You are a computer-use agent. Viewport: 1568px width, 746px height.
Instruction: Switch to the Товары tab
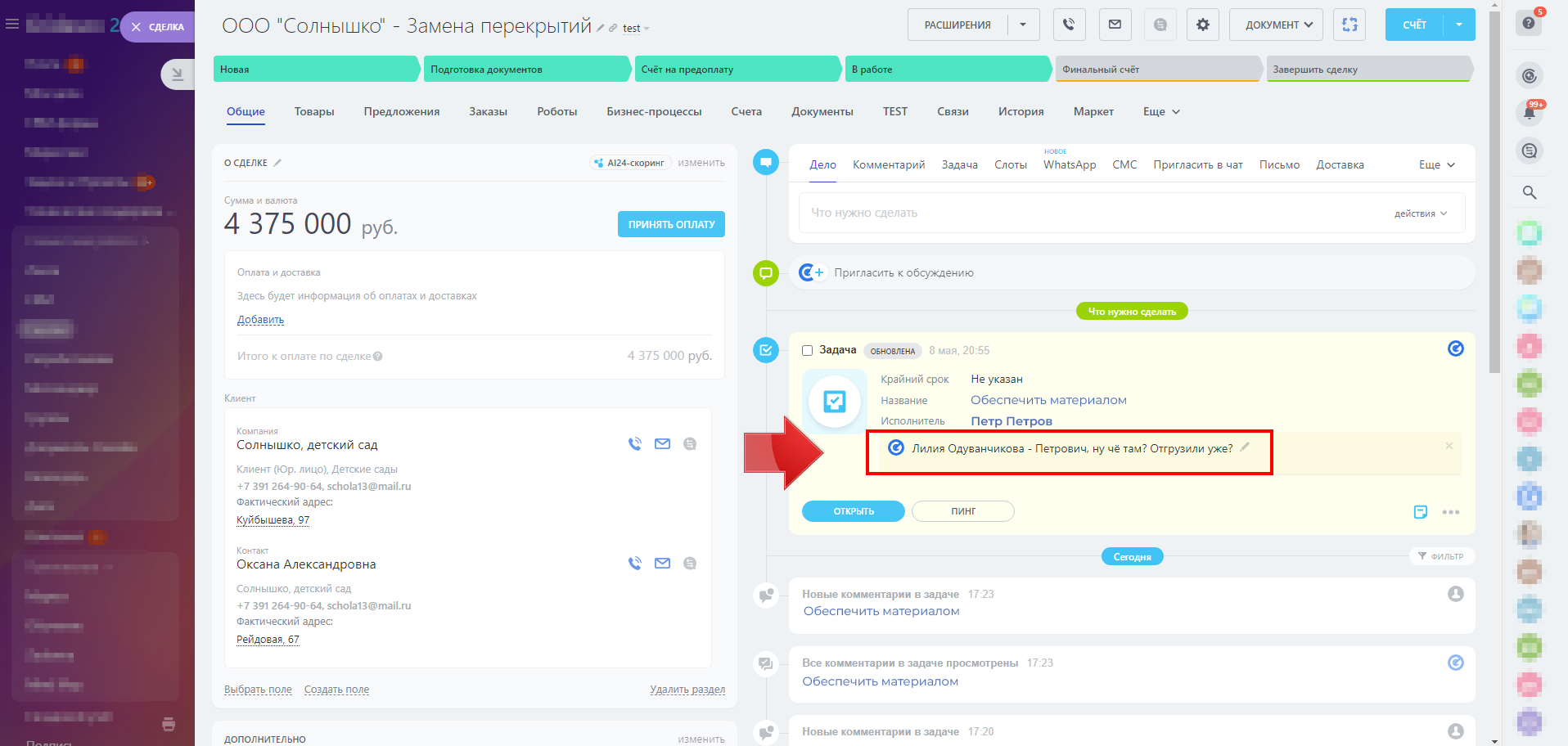314,112
